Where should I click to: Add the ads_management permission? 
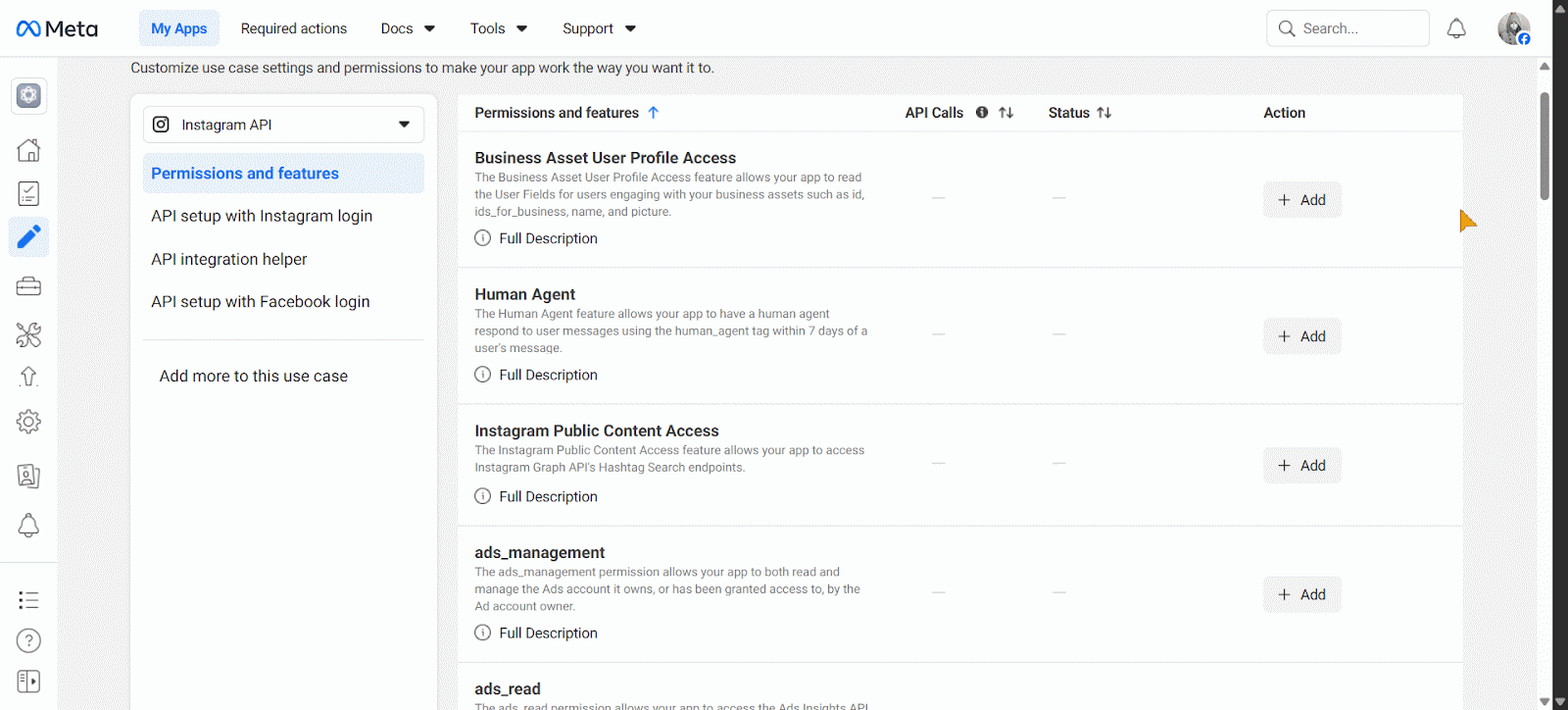coord(1301,594)
